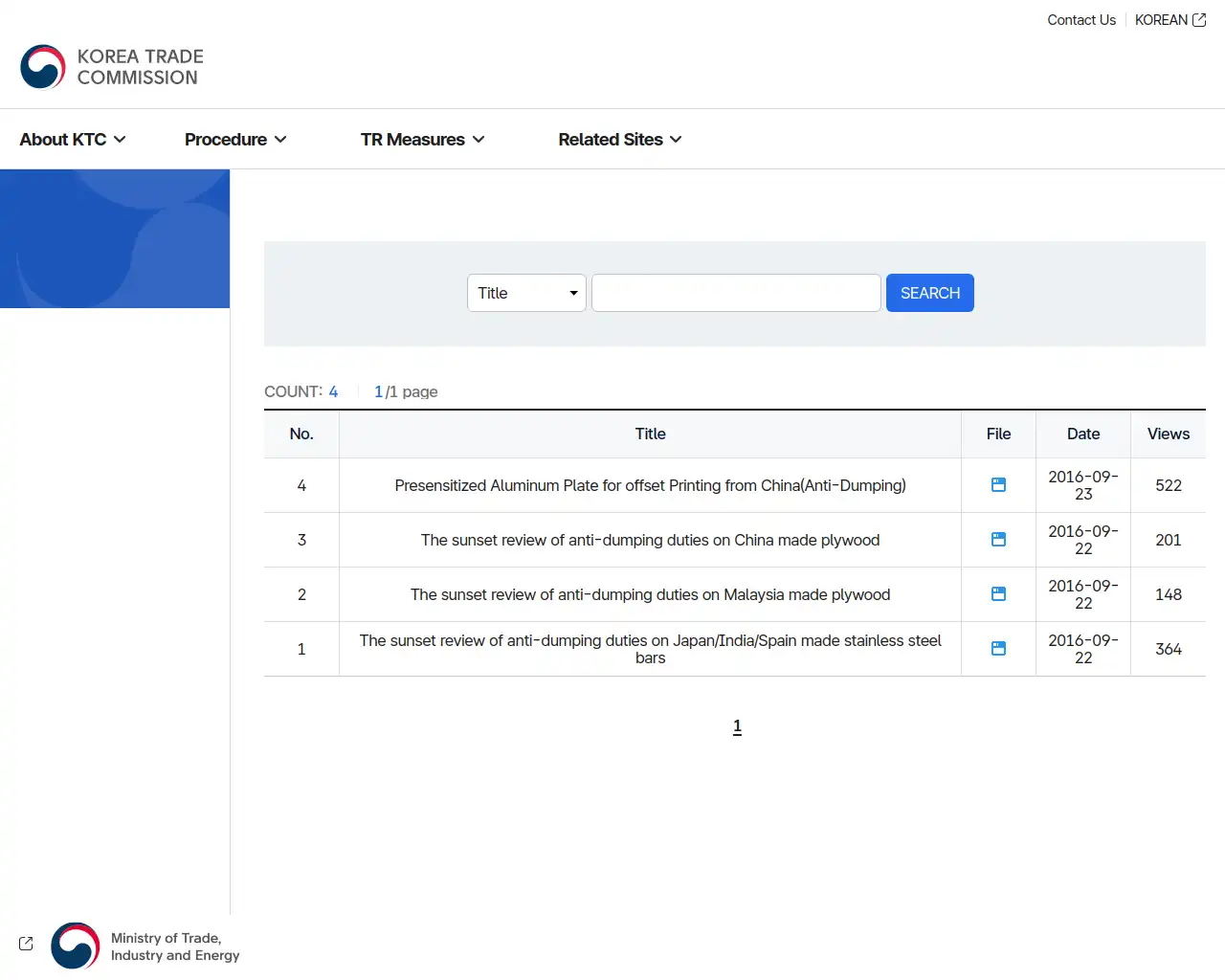Open sunset review on Japan/India/Spain stainless steel bars

(x=651, y=649)
